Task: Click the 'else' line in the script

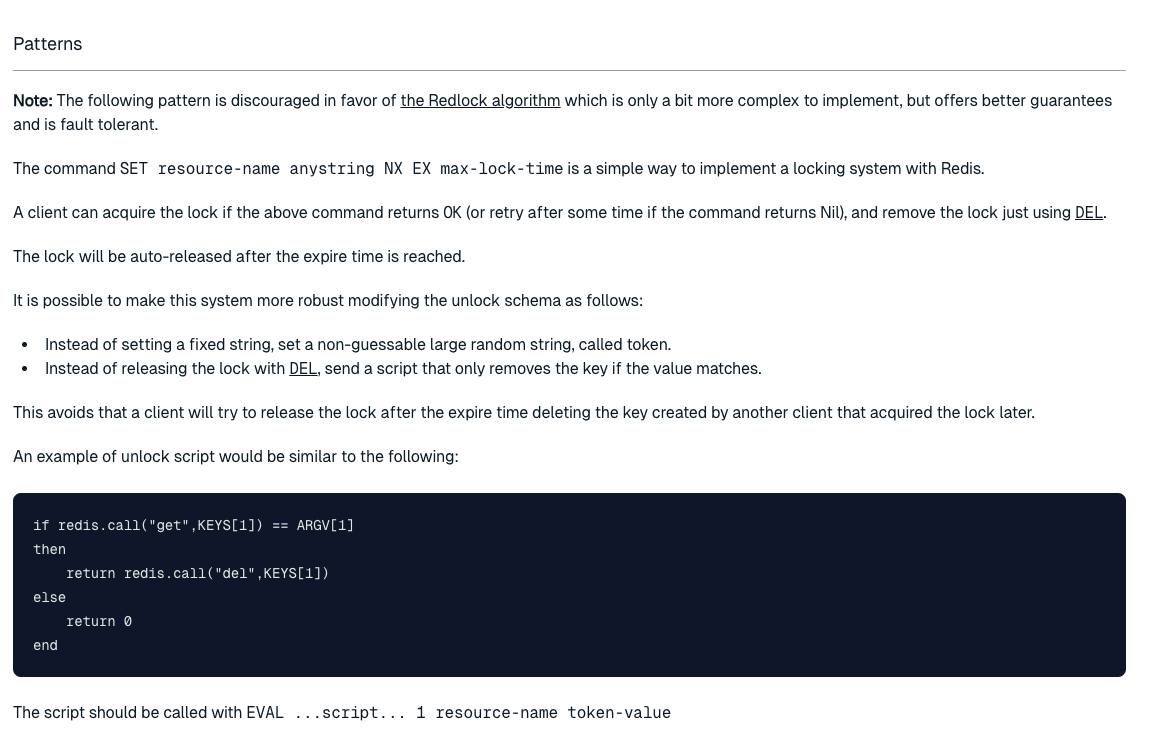Action: (x=49, y=597)
